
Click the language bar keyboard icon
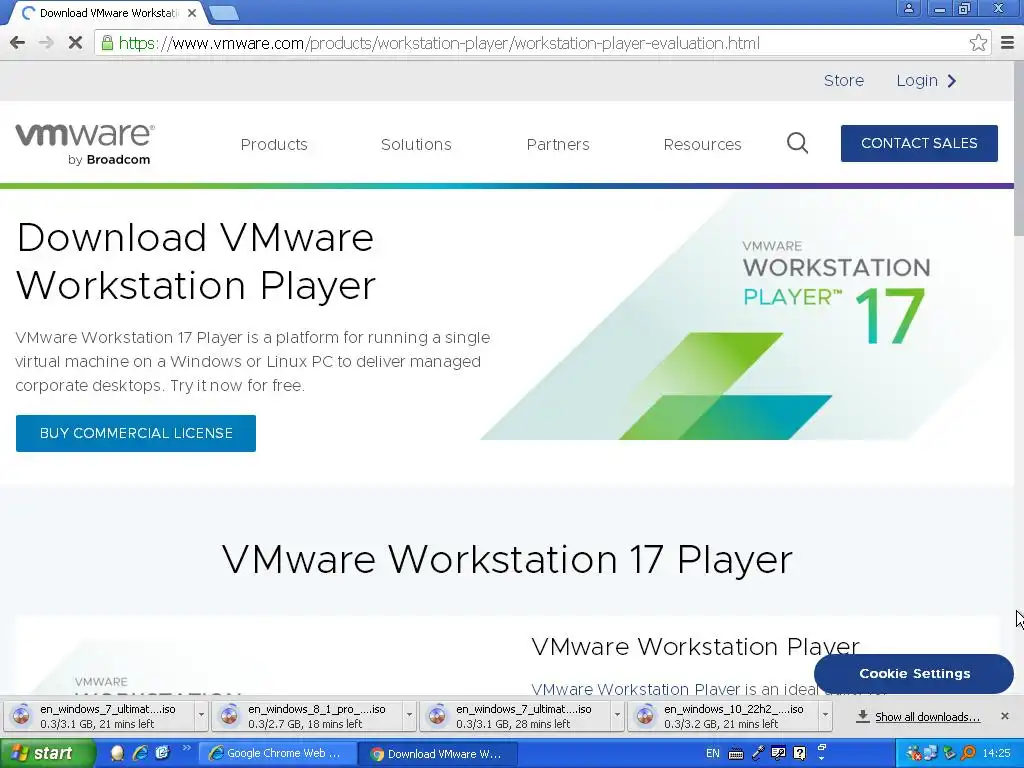(x=735, y=754)
